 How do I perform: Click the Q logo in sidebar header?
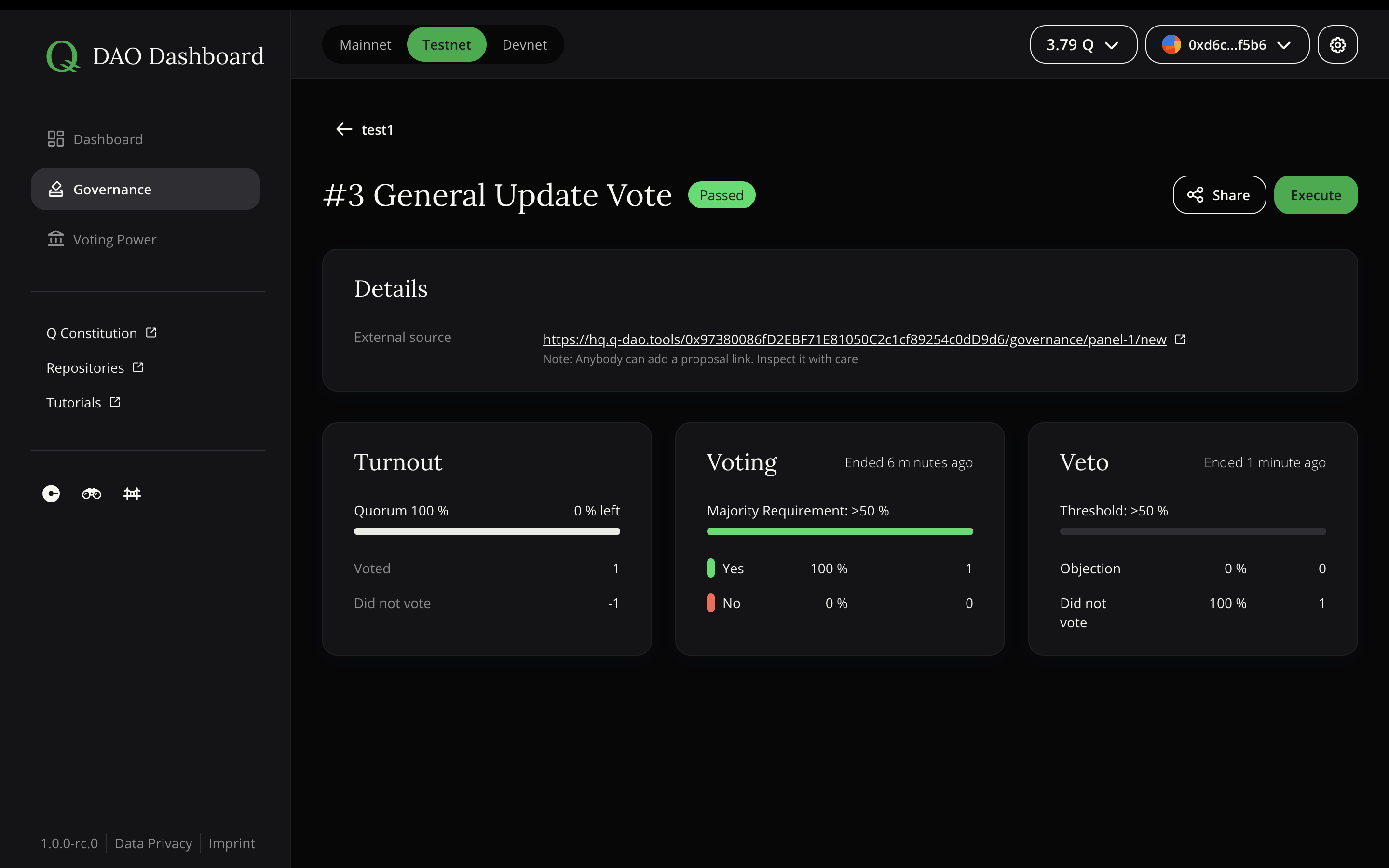[63, 56]
